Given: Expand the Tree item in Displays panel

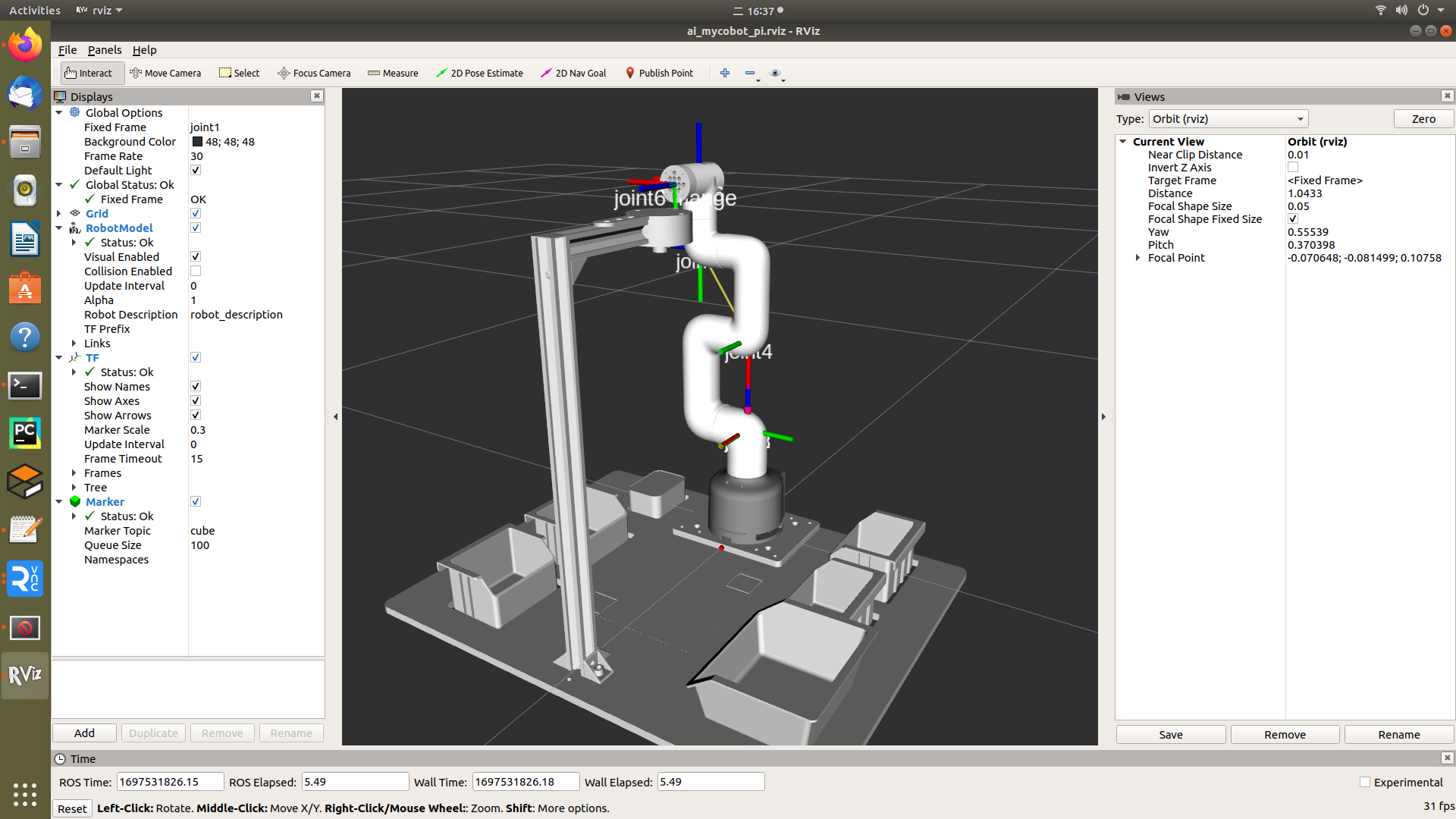Looking at the screenshot, I should click(x=75, y=487).
